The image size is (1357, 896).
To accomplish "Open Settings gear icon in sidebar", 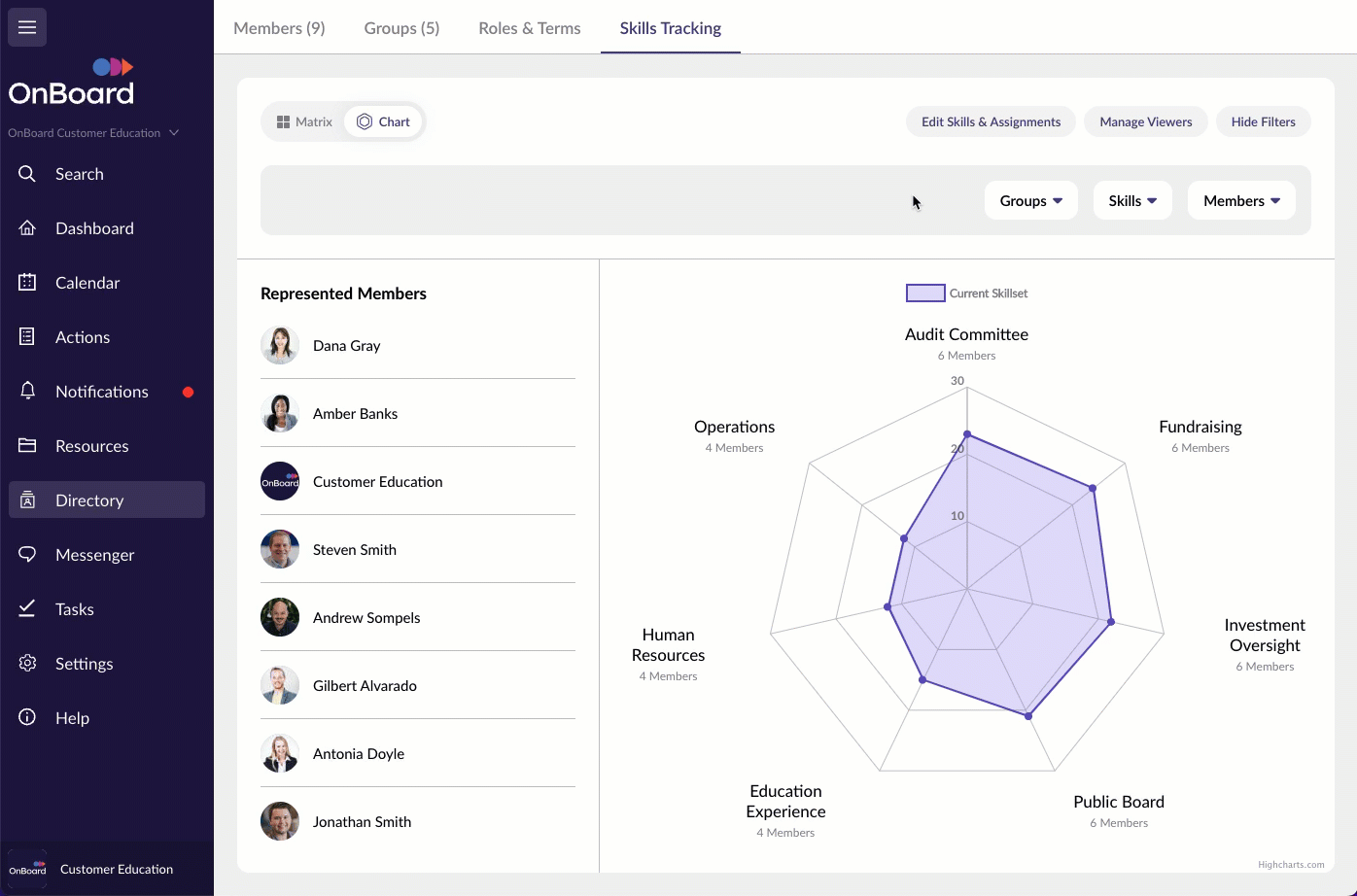I will click(x=27, y=664).
